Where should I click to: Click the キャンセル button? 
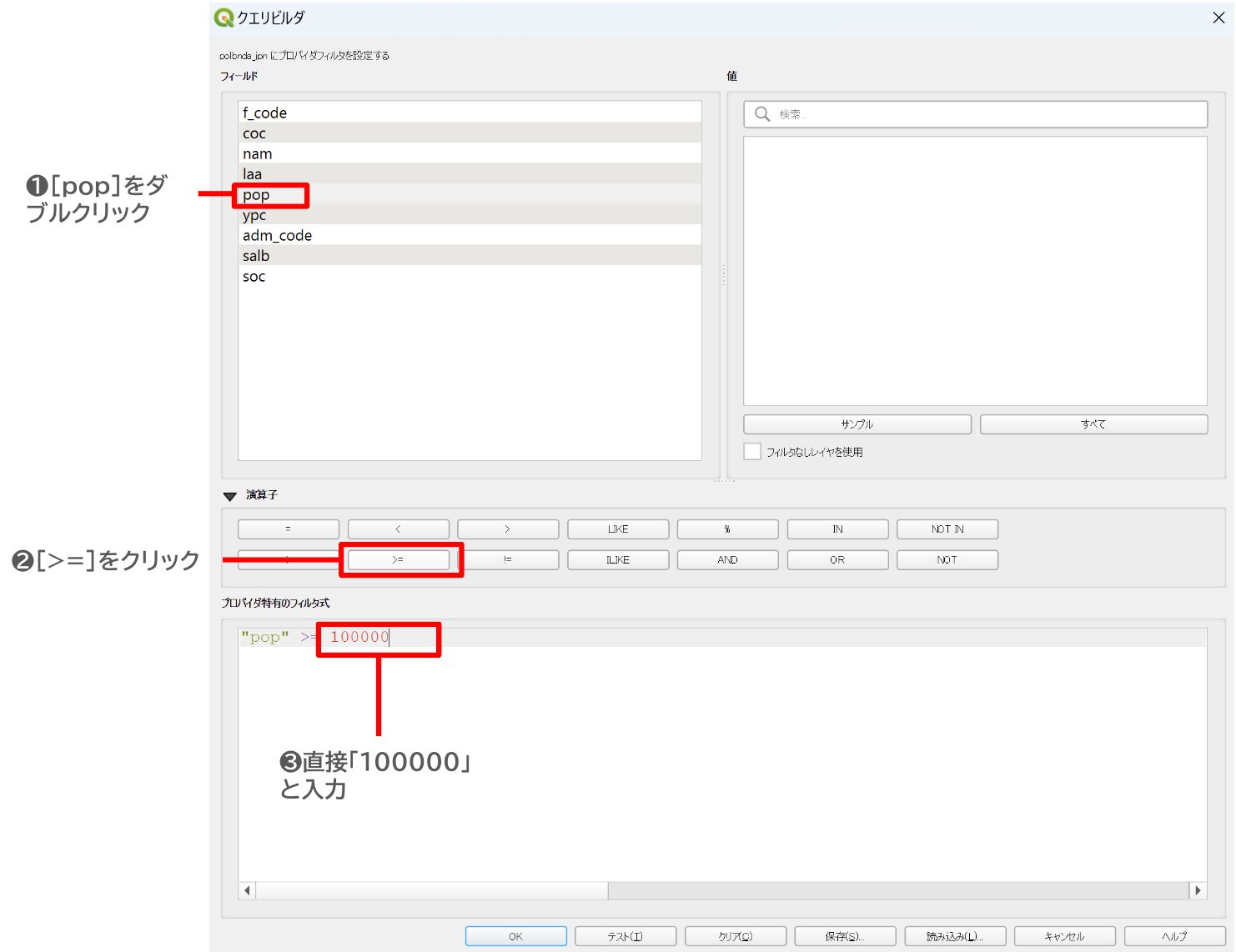(x=1065, y=936)
